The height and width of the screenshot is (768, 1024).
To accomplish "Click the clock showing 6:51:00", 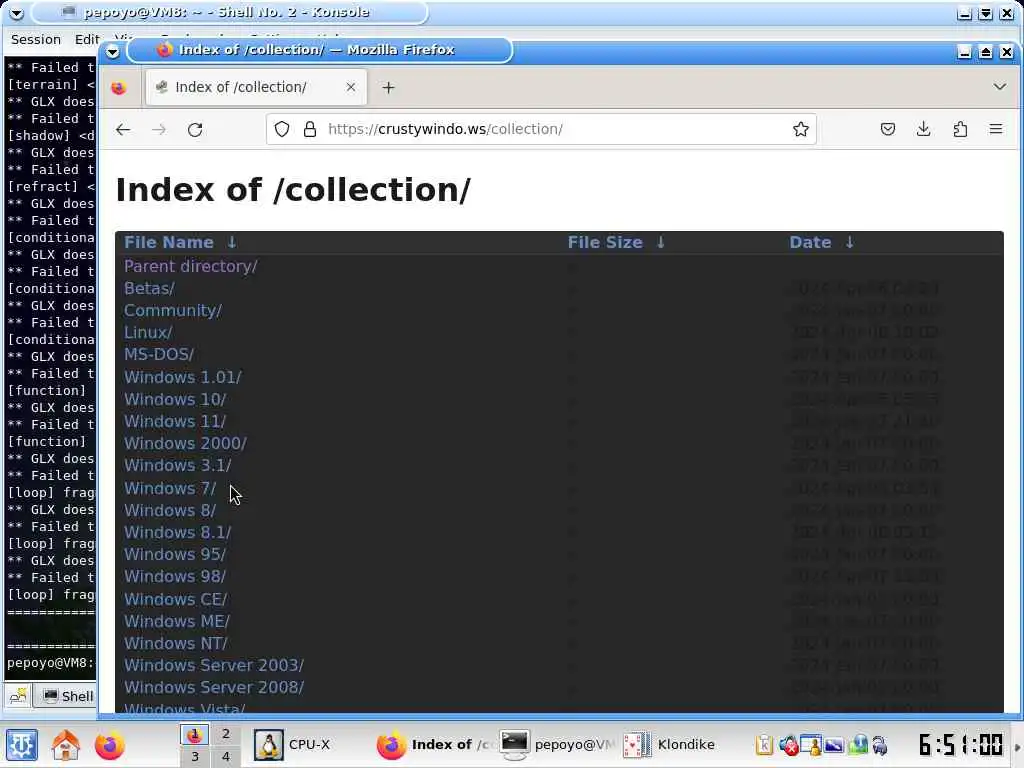I will 960,745.
